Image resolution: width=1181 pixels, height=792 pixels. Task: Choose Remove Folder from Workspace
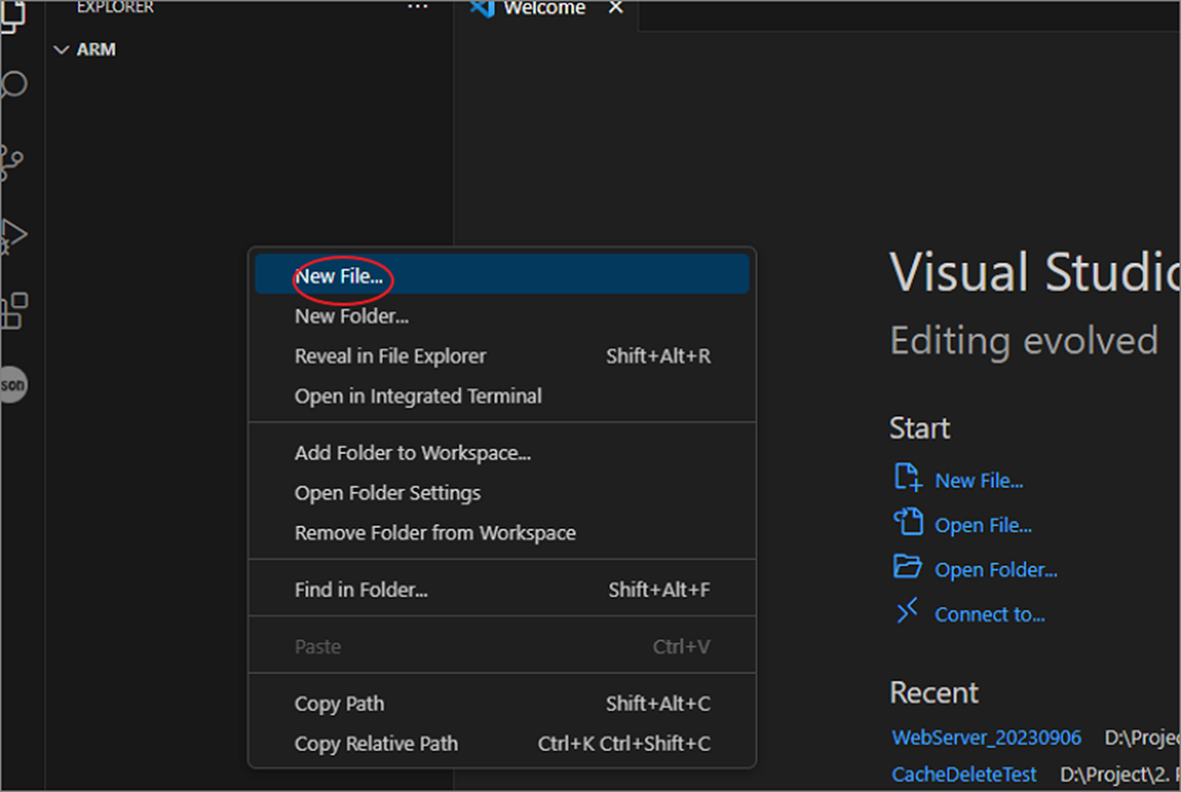(502, 533)
